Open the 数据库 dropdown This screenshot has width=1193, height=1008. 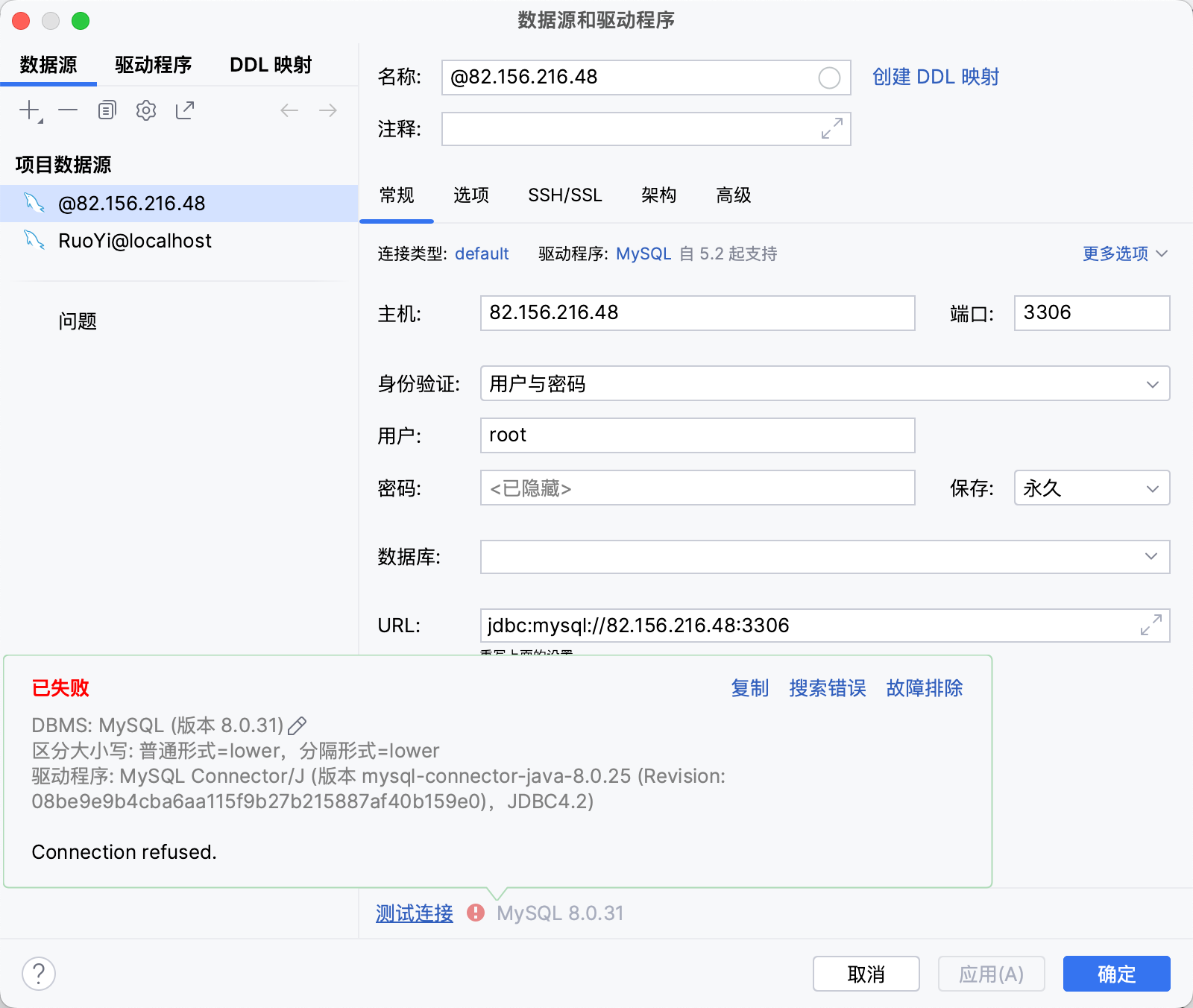click(825, 557)
